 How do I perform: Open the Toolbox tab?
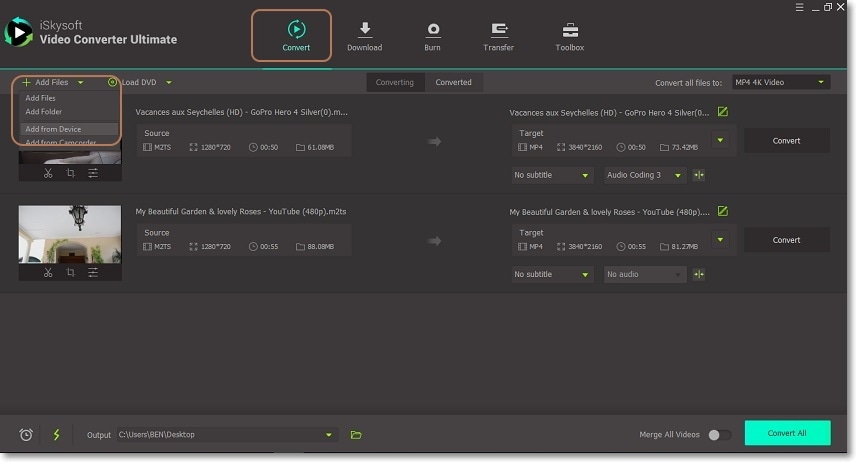point(569,36)
